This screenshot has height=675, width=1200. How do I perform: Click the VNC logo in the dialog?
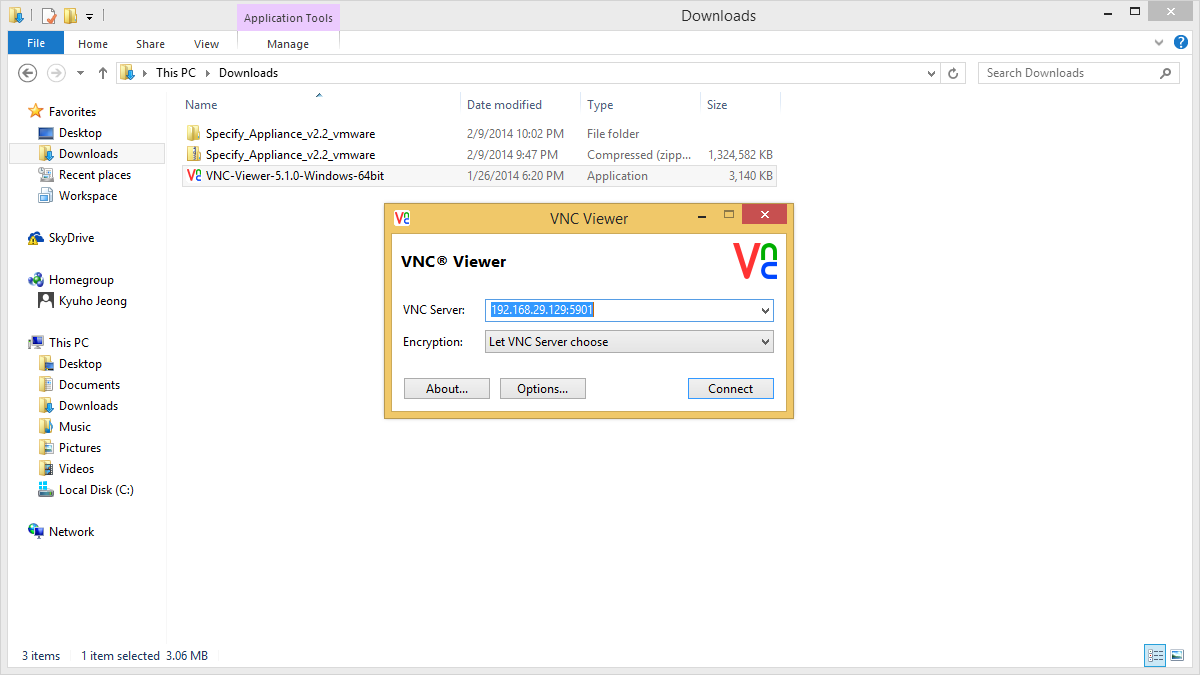click(x=755, y=261)
